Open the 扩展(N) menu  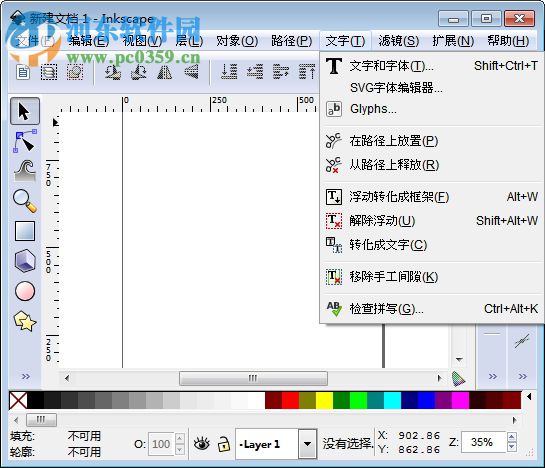(x=453, y=41)
